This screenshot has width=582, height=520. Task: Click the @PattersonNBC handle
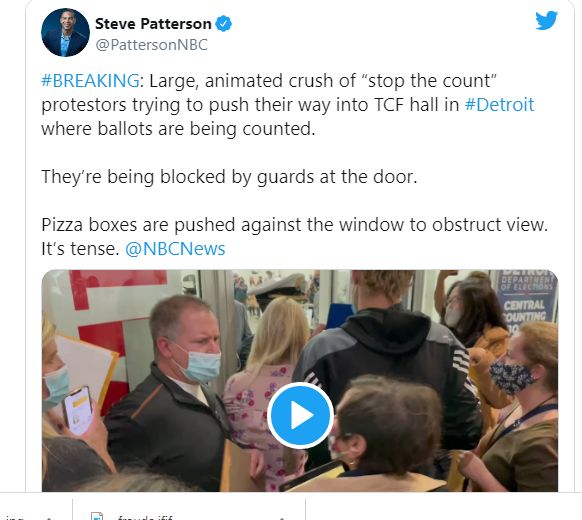151,45
